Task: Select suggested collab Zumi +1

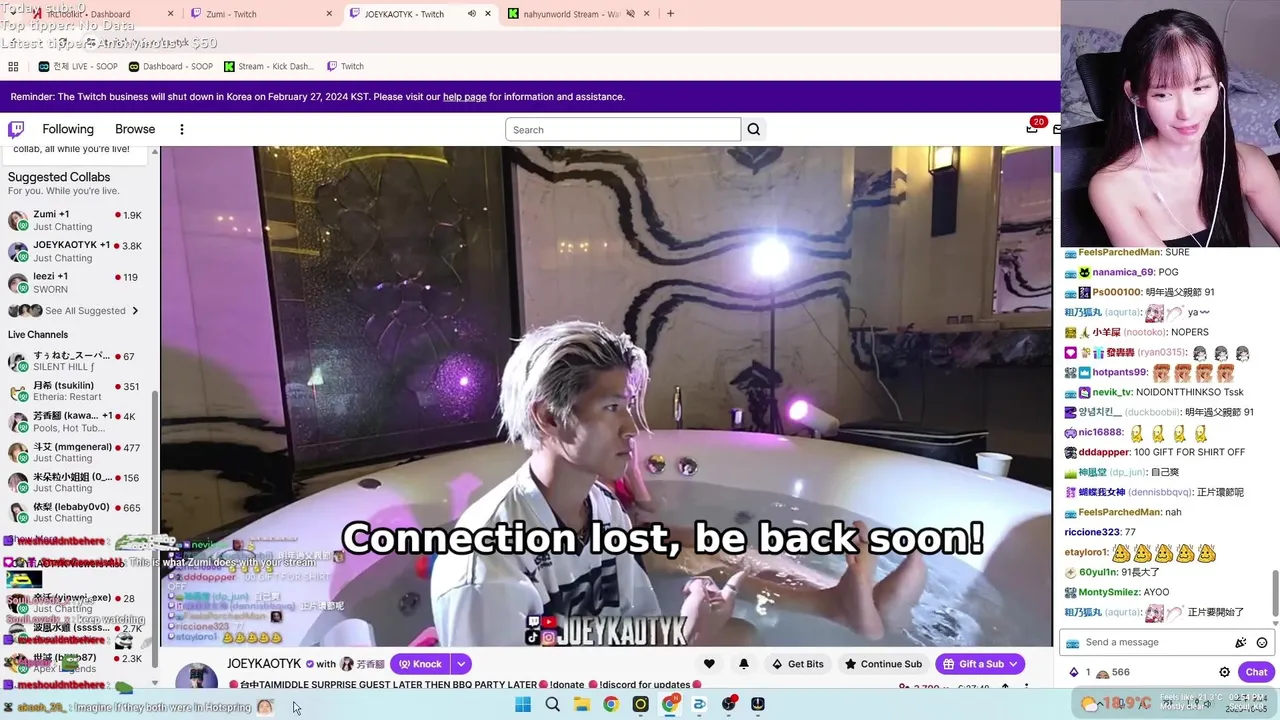Action: pyautogui.click(x=76, y=220)
